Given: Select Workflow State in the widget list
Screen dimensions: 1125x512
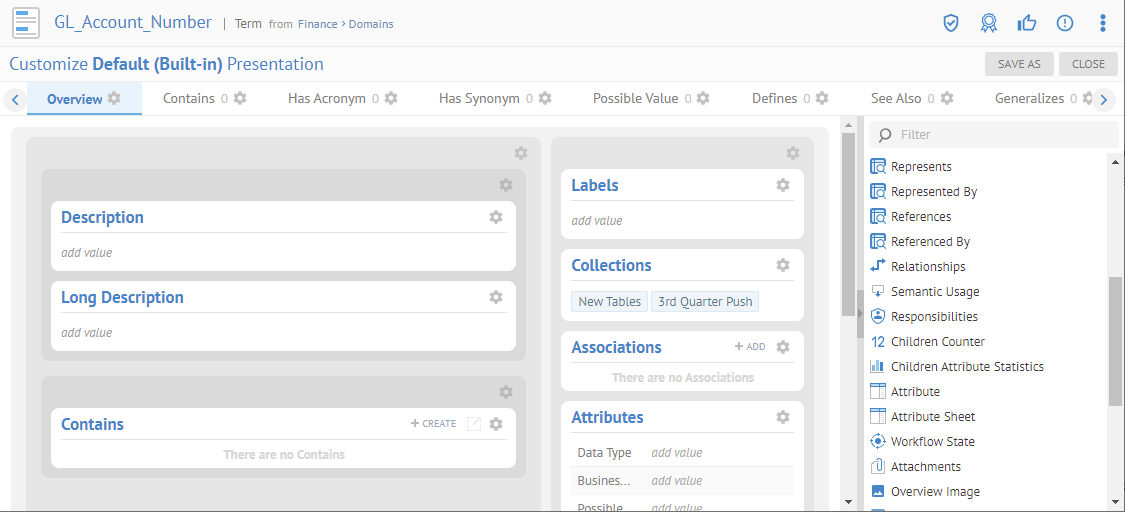Looking at the screenshot, I should pos(932,441).
